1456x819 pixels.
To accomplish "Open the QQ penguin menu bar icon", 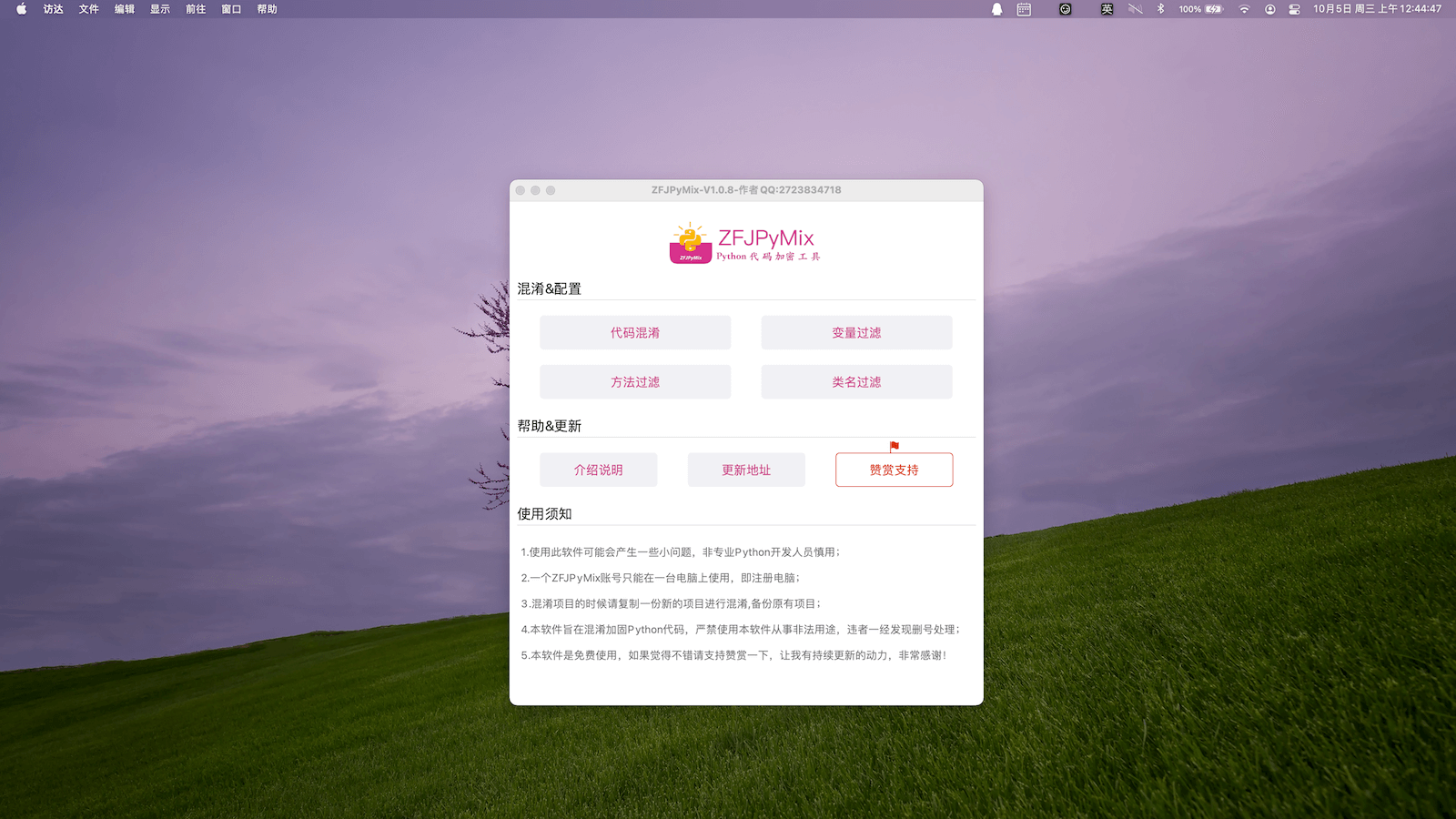I will pyautogui.click(x=996, y=9).
